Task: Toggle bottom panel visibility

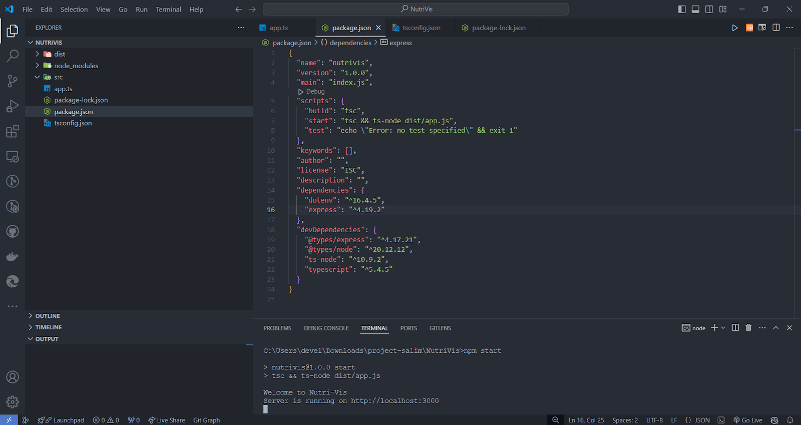Action: pos(695,9)
